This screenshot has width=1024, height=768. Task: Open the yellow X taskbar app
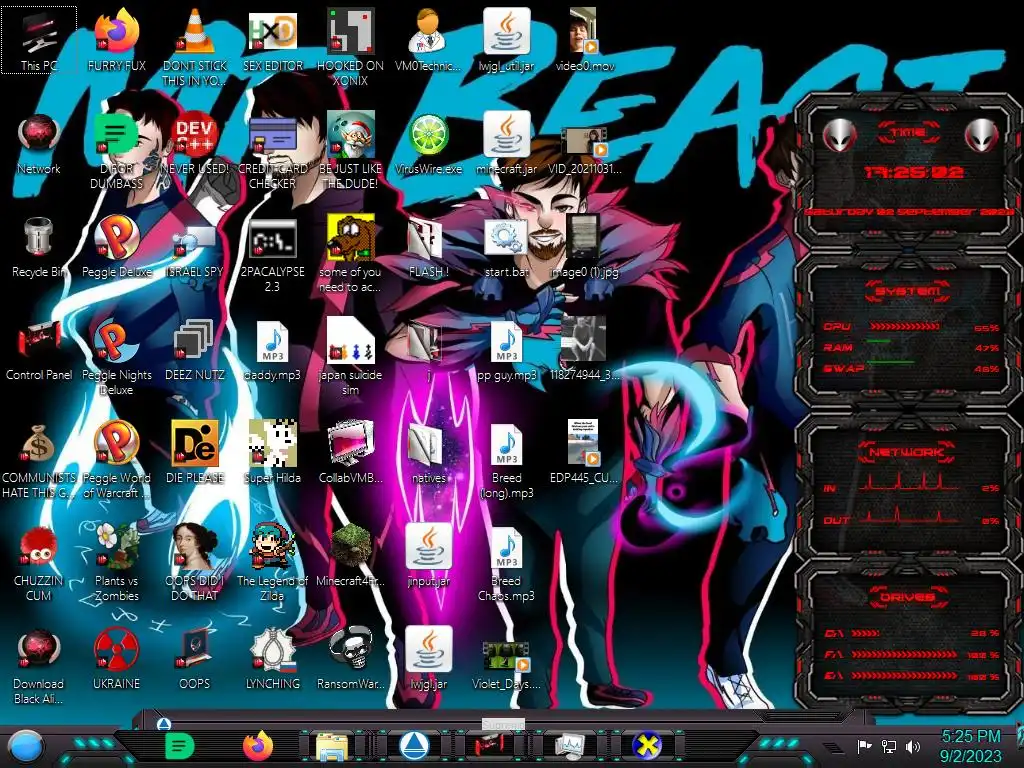[647, 746]
